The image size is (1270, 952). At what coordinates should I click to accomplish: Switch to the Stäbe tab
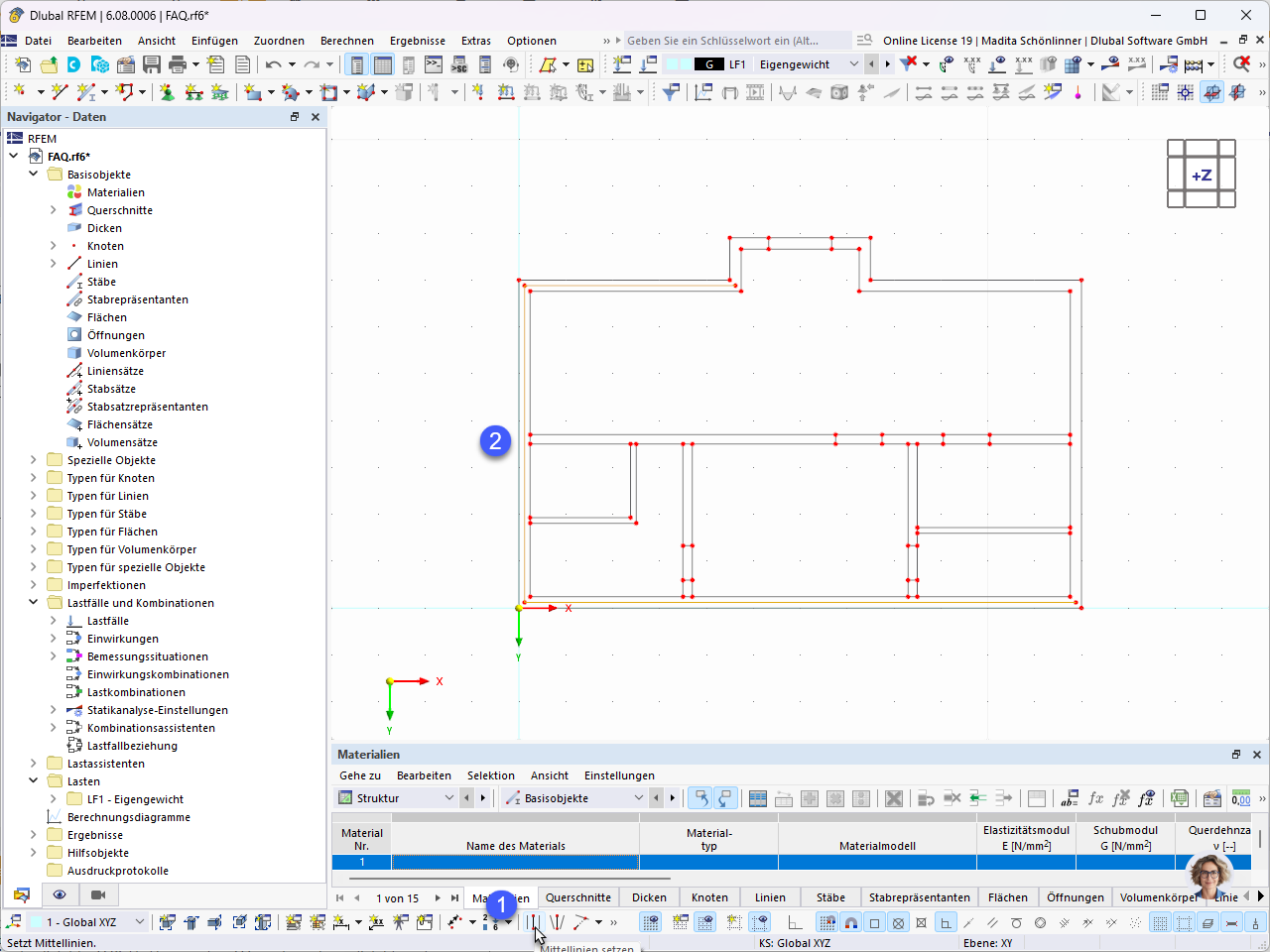[x=830, y=897]
